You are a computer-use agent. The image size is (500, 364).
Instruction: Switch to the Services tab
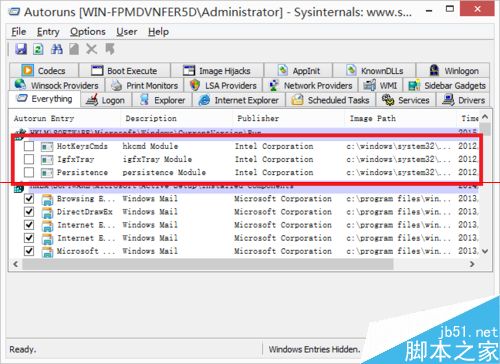(x=406, y=100)
